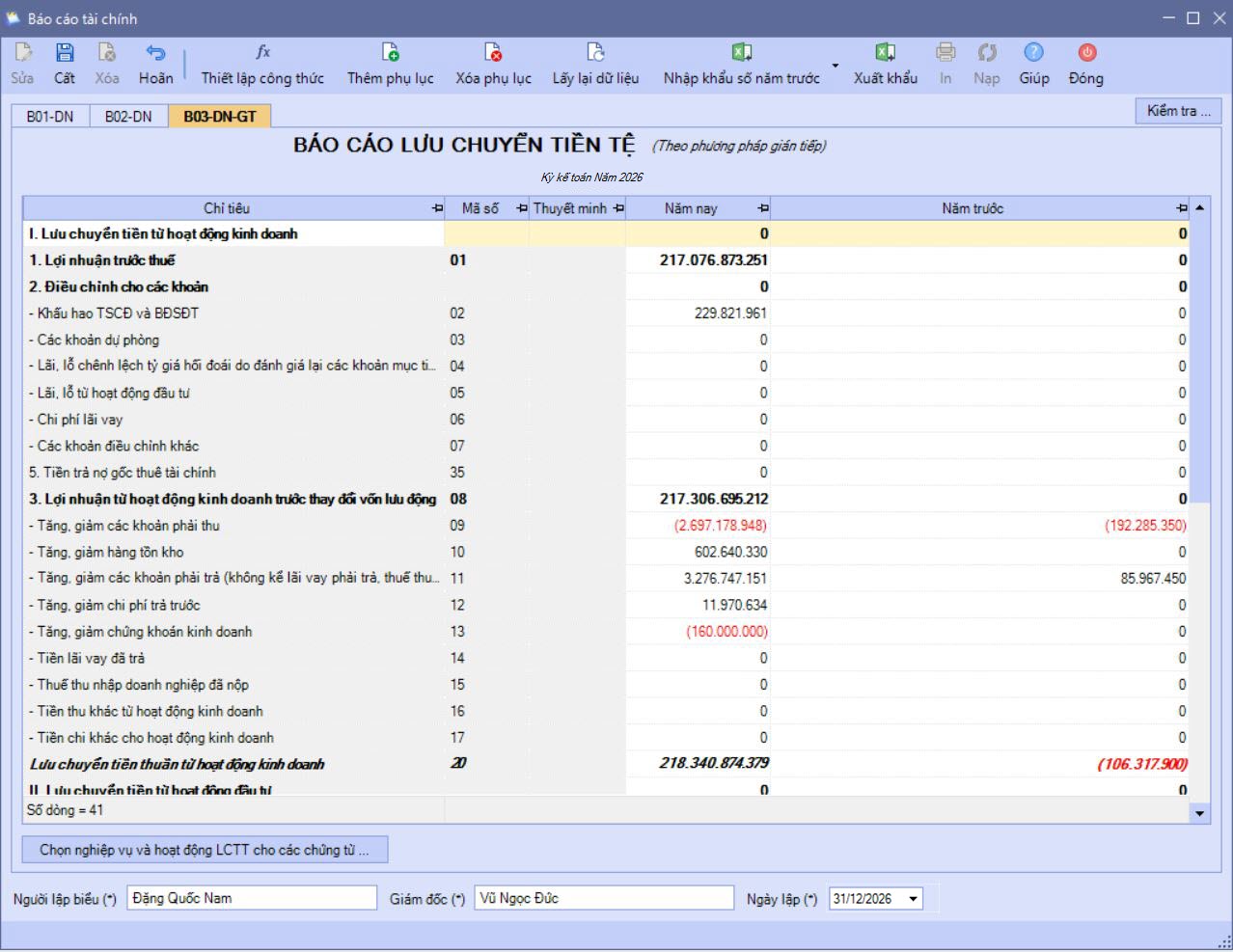Click Thêm phụ lục icon
Image resolution: width=1233 pixels, height=952 pixels.
point(390,54)
